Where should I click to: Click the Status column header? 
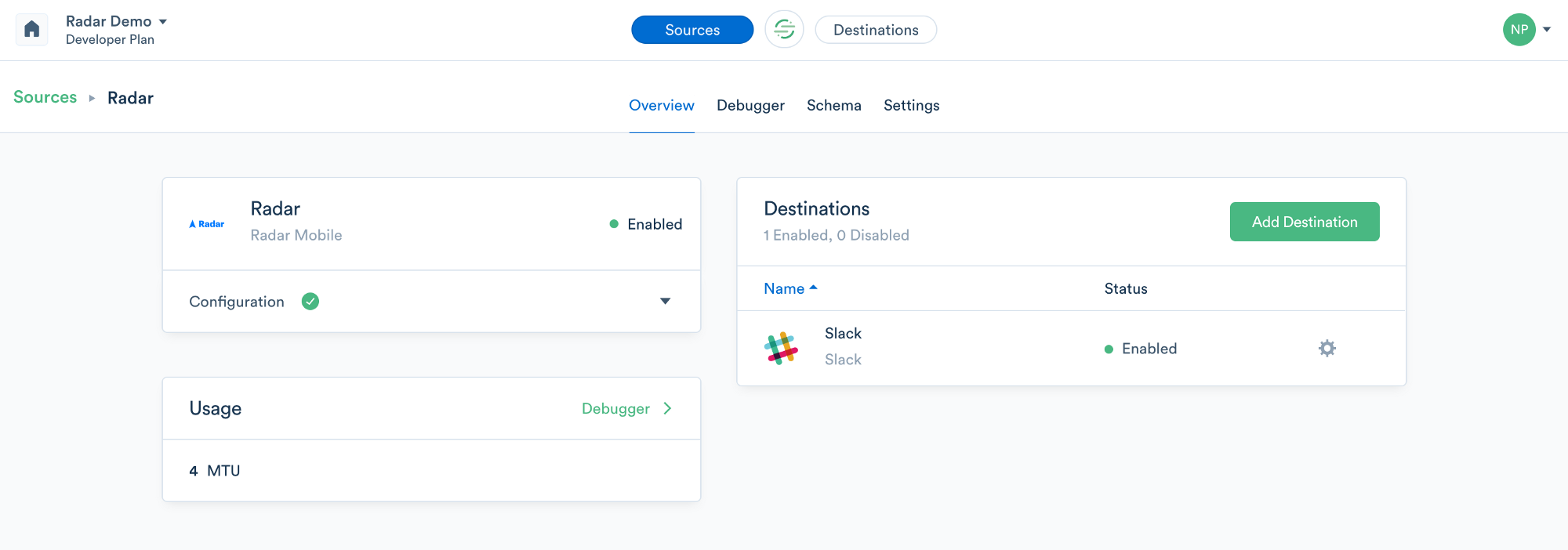[x=1126, y=288]
